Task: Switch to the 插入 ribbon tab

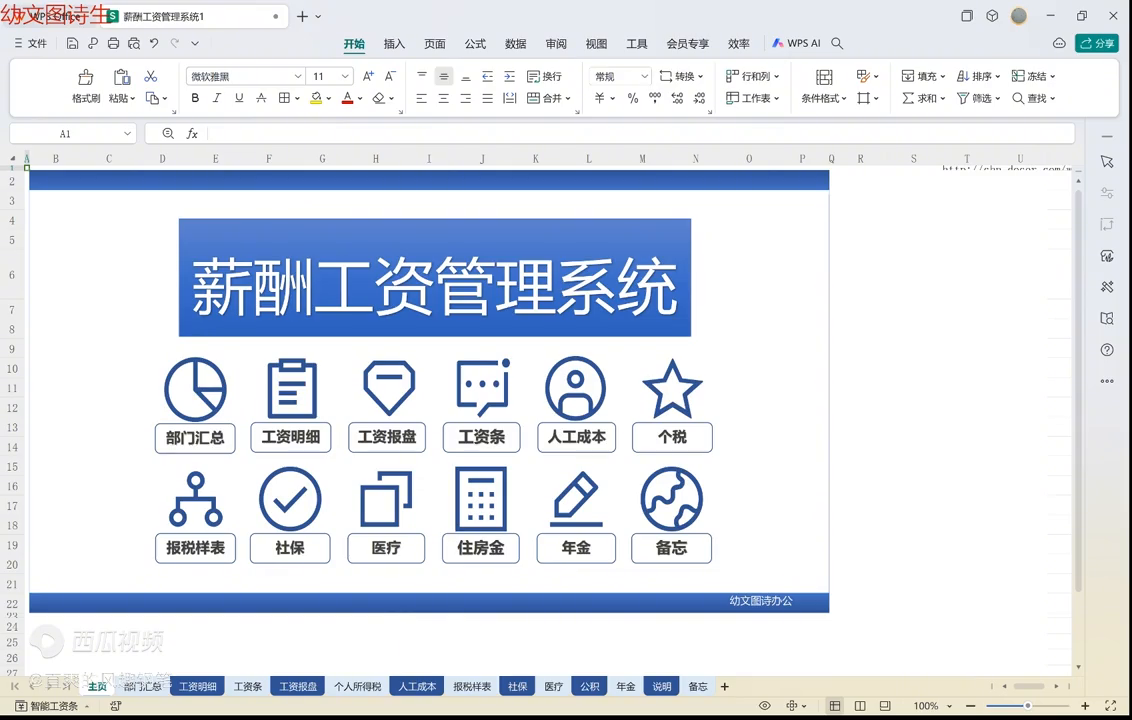Action: (394, 44)
